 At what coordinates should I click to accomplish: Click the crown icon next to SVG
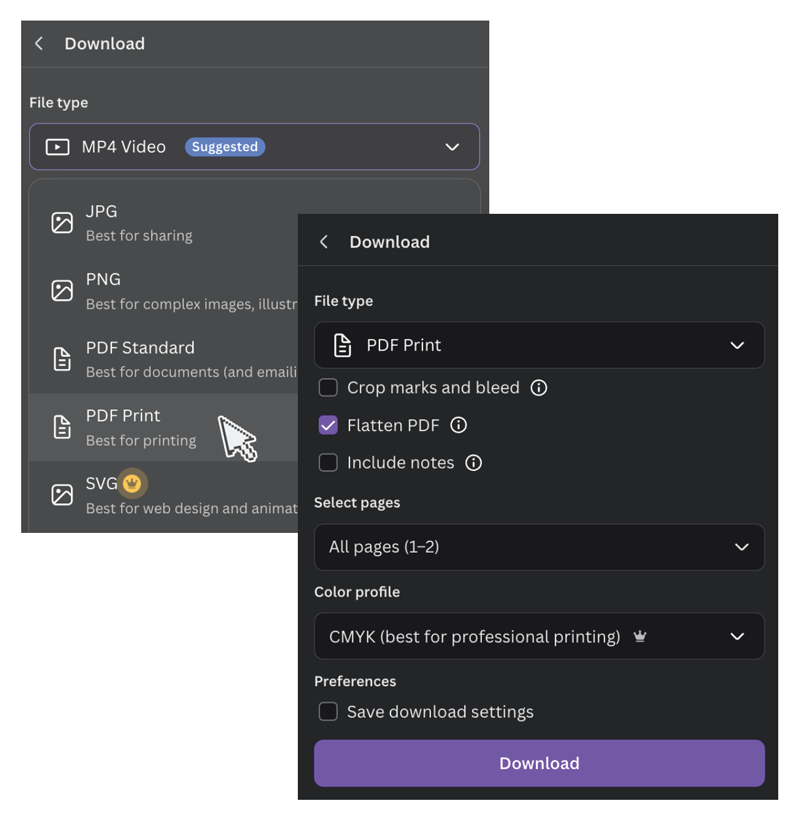click(x=132, y=484)
